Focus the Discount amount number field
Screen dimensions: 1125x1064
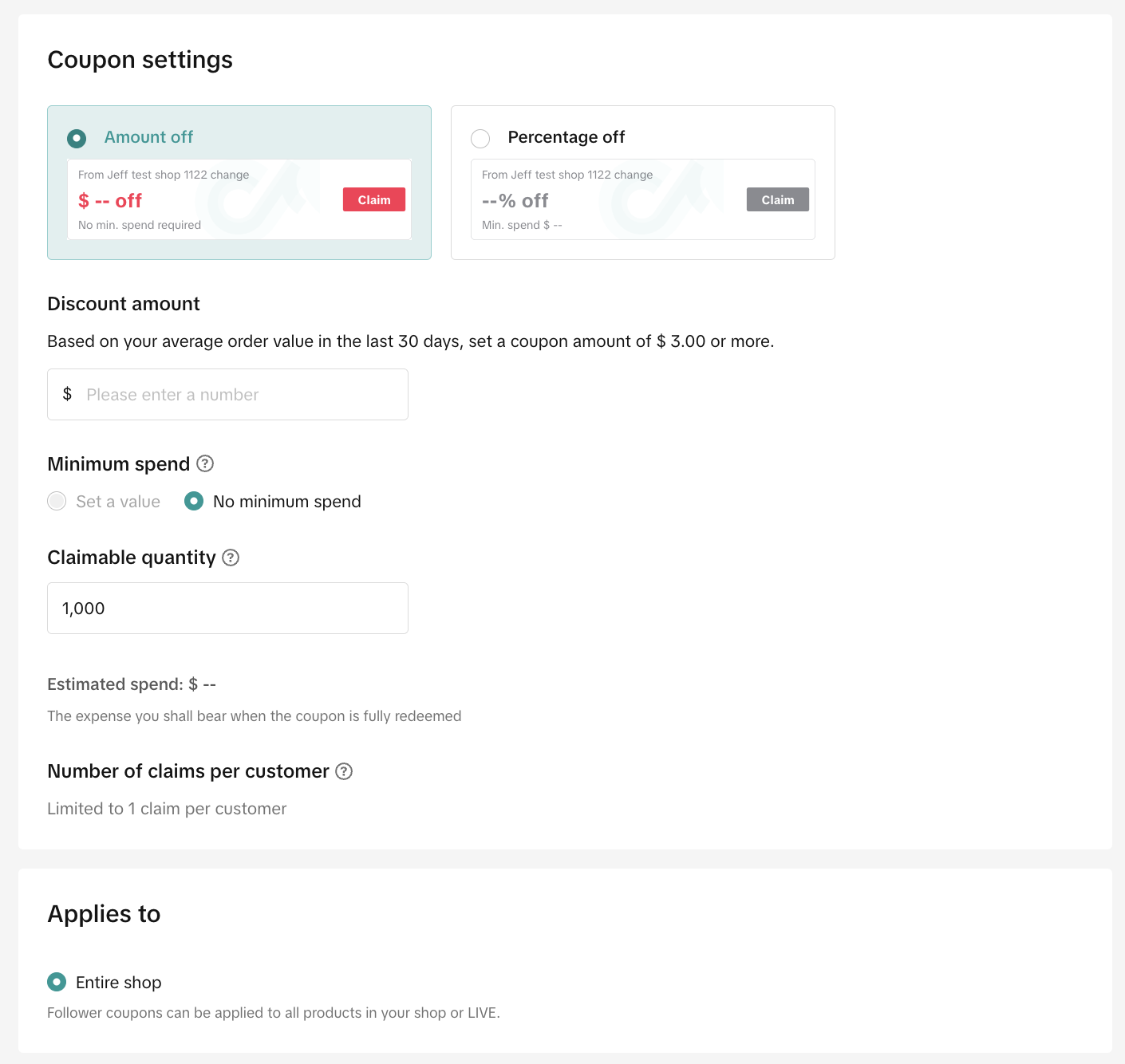(239, 395)
